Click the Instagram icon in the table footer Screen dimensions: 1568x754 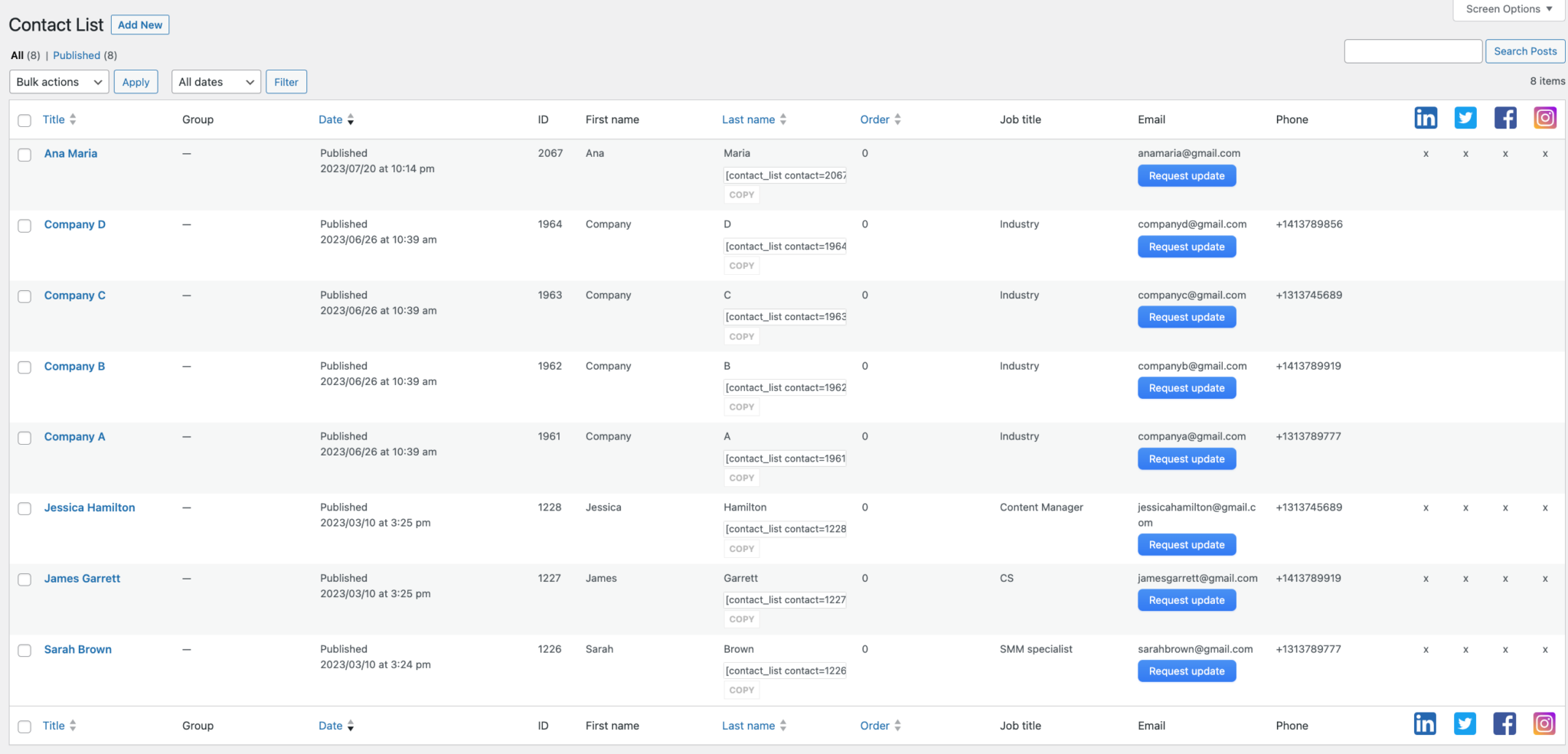[x=1544, y=724]
